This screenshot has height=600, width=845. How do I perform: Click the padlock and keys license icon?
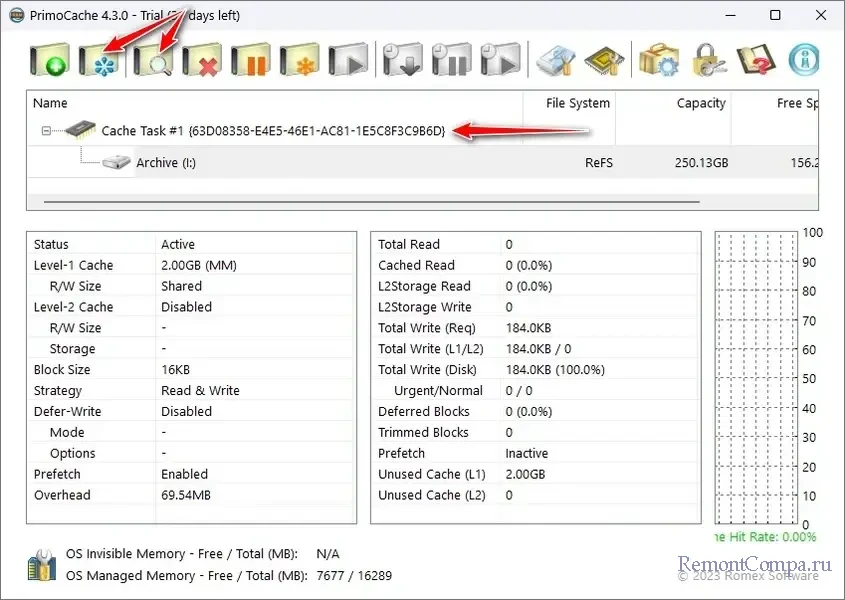click(x=707, y=59)
